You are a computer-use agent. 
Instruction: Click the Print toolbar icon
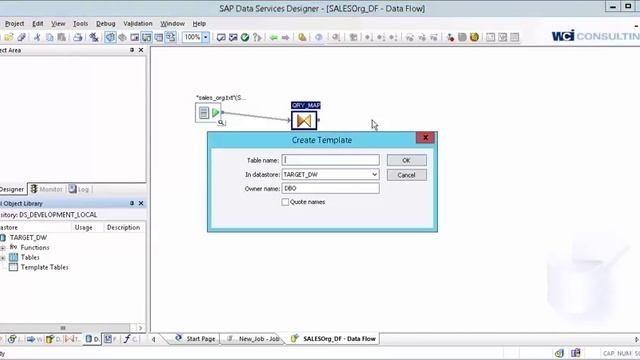(x=78, y=37)
